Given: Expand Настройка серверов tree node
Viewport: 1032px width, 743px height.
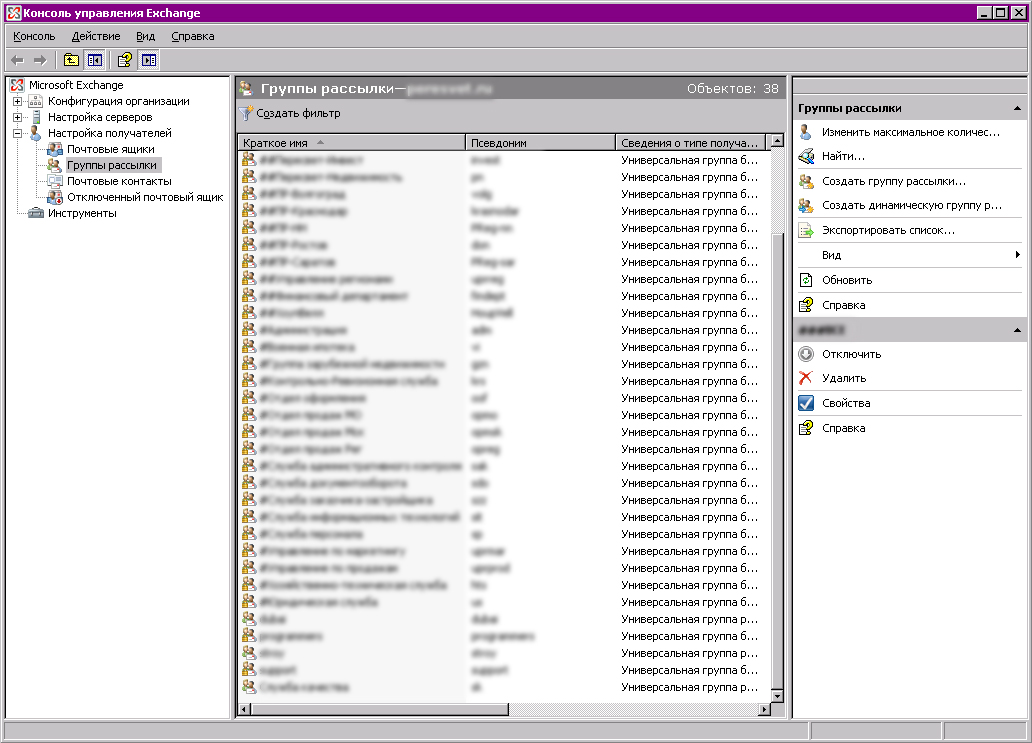Looking at the screenshot, I should (18, 117).
